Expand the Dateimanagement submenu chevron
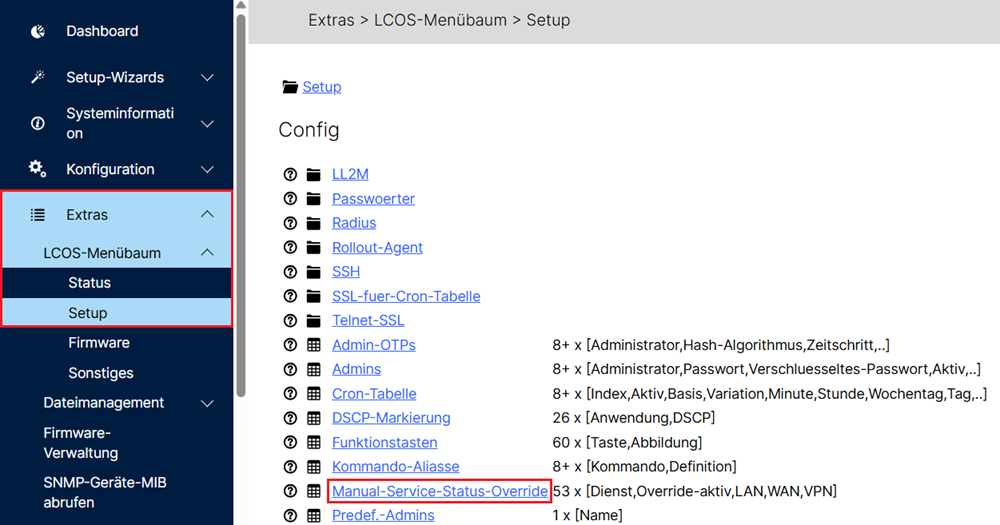Image resolution: width=1000 pixels, height=525 pixels. coord(207,403)
